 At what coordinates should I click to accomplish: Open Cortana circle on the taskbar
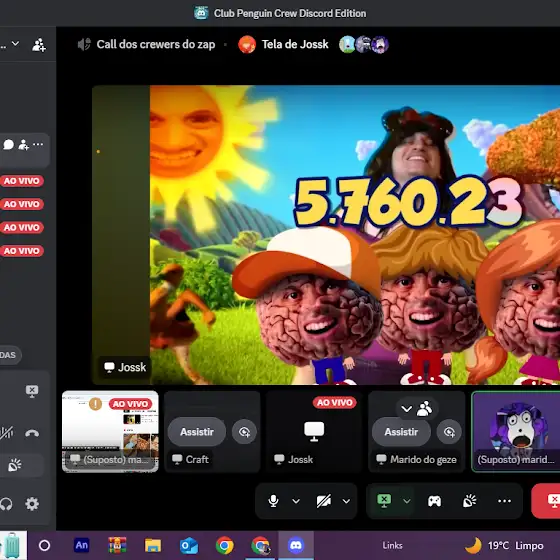click(44, 545)
